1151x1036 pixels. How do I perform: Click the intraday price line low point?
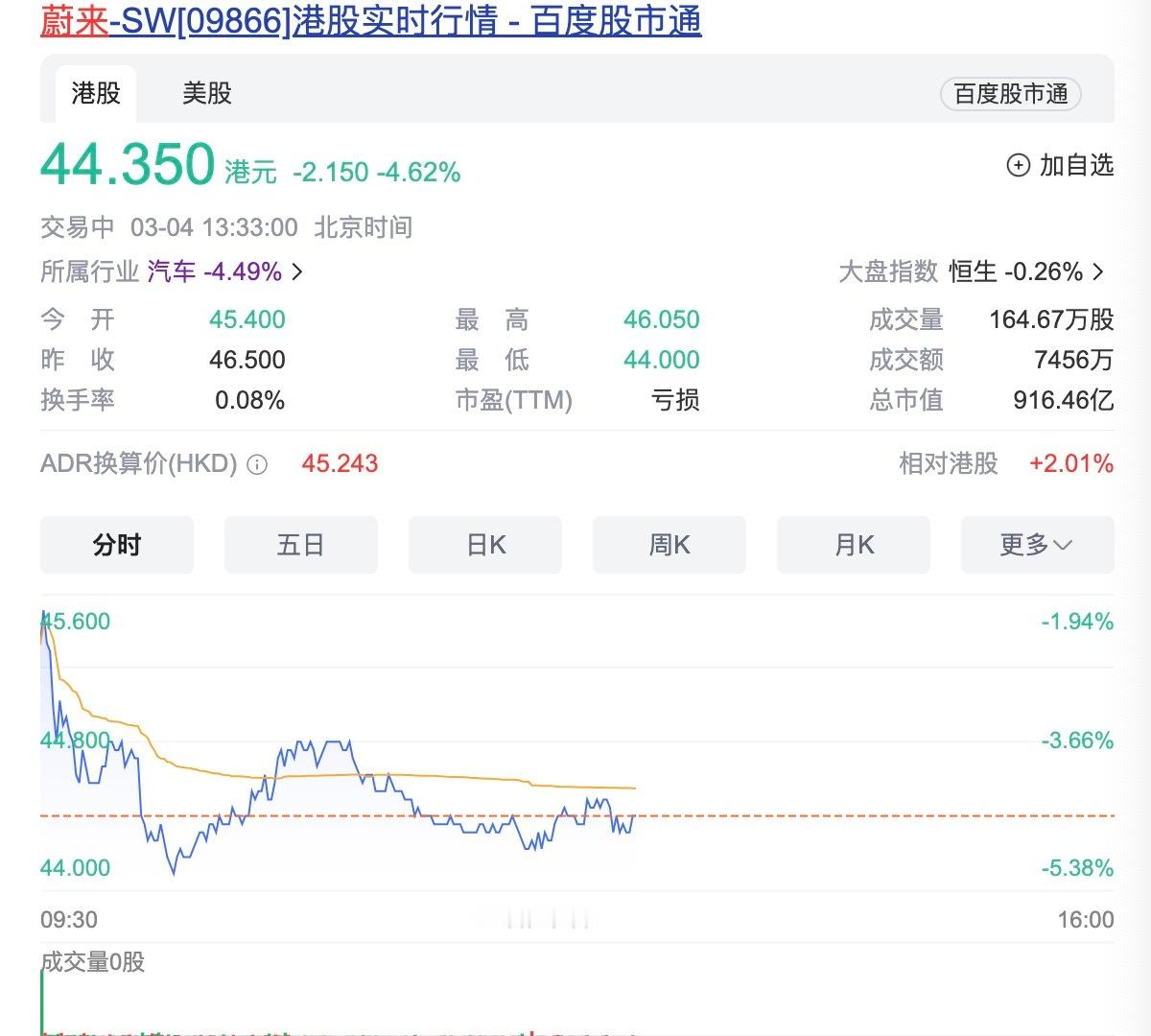coord(174,873)
